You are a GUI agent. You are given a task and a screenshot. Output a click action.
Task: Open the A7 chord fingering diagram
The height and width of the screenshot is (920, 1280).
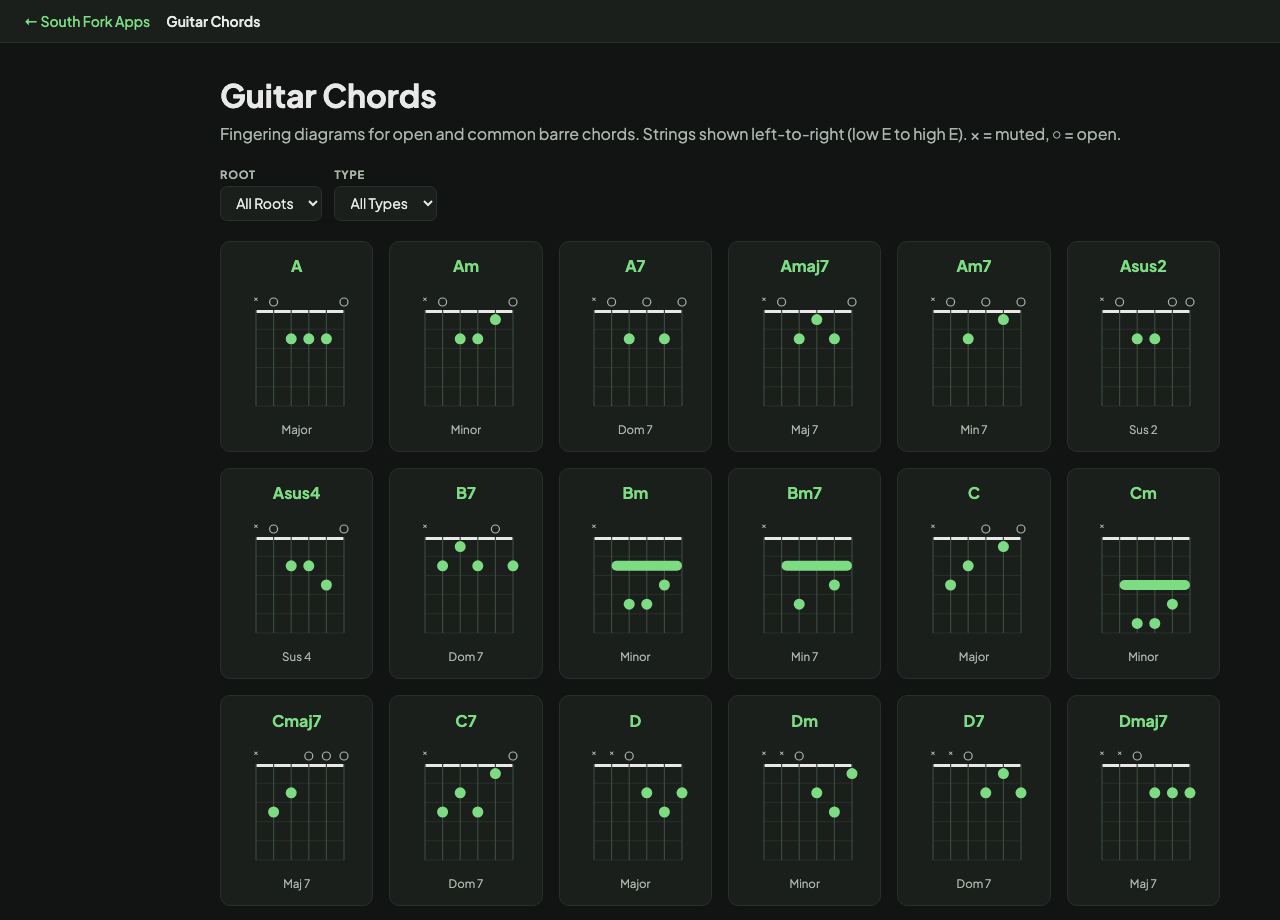pos(635,346)
